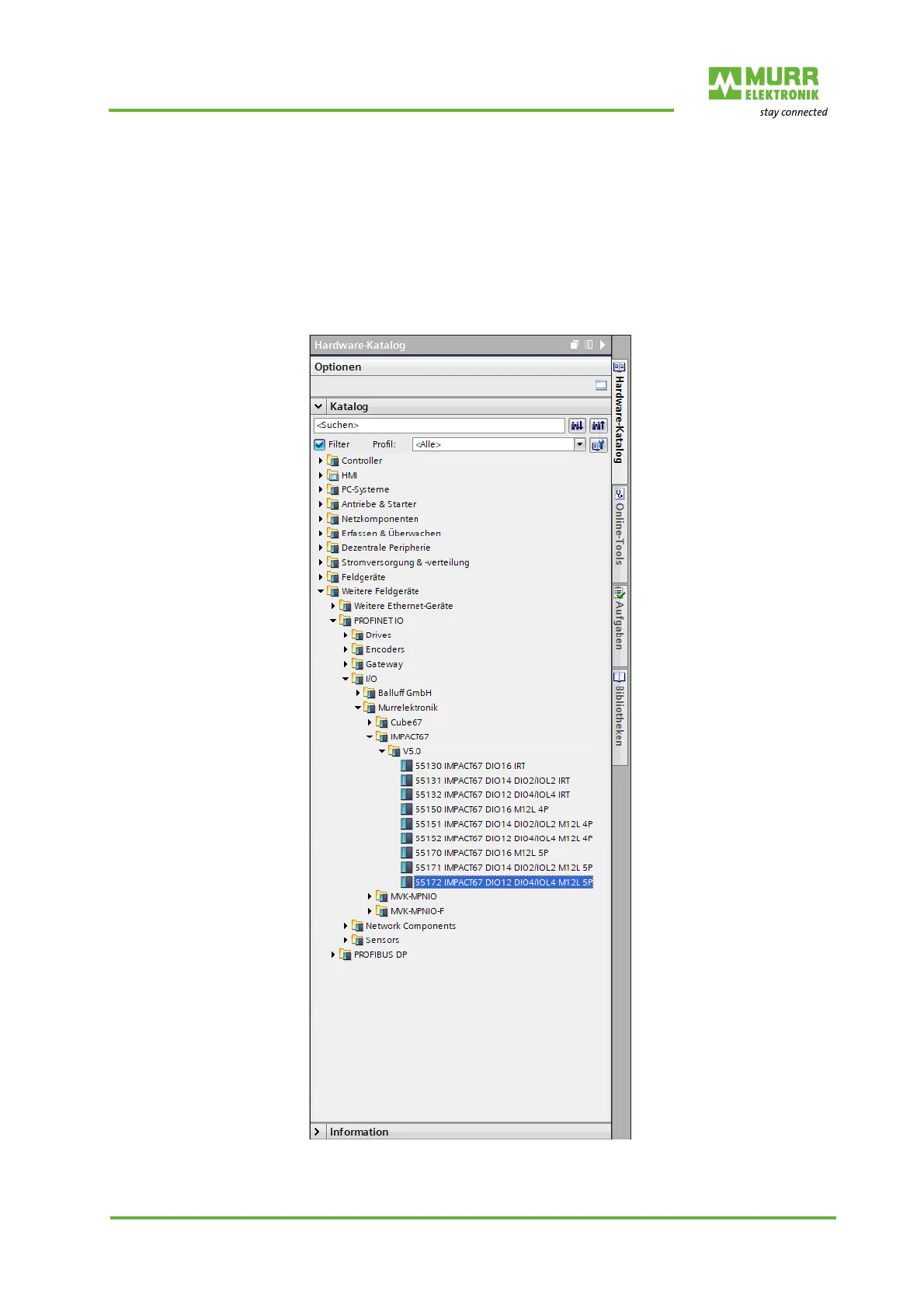
Task: Click the column layout icon in Hardware-Katalog title bar
Action: (589, 345)
